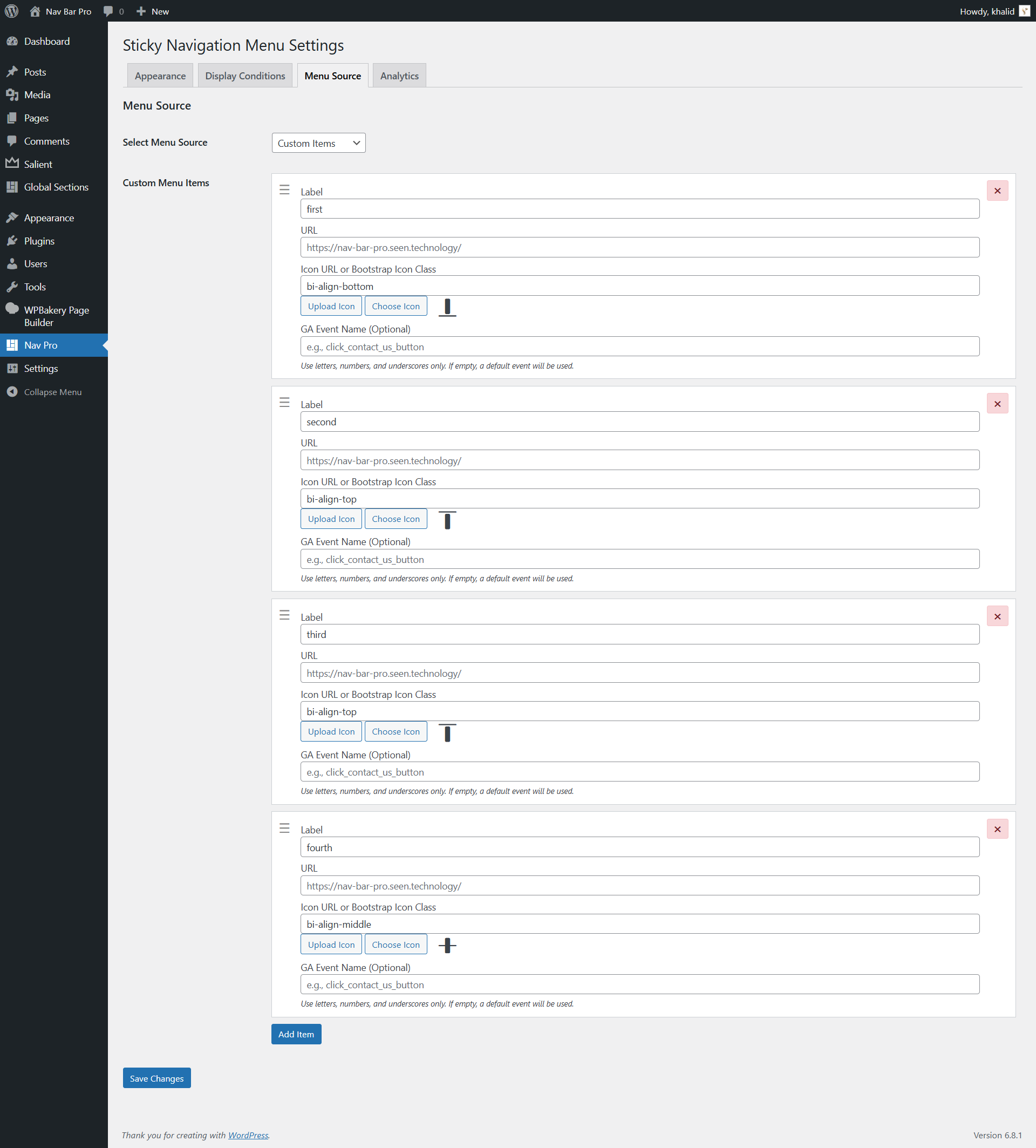Viewport: 1036px width, 1148px height.
Task: Remove the 'third' menu item
Action: 997,616
